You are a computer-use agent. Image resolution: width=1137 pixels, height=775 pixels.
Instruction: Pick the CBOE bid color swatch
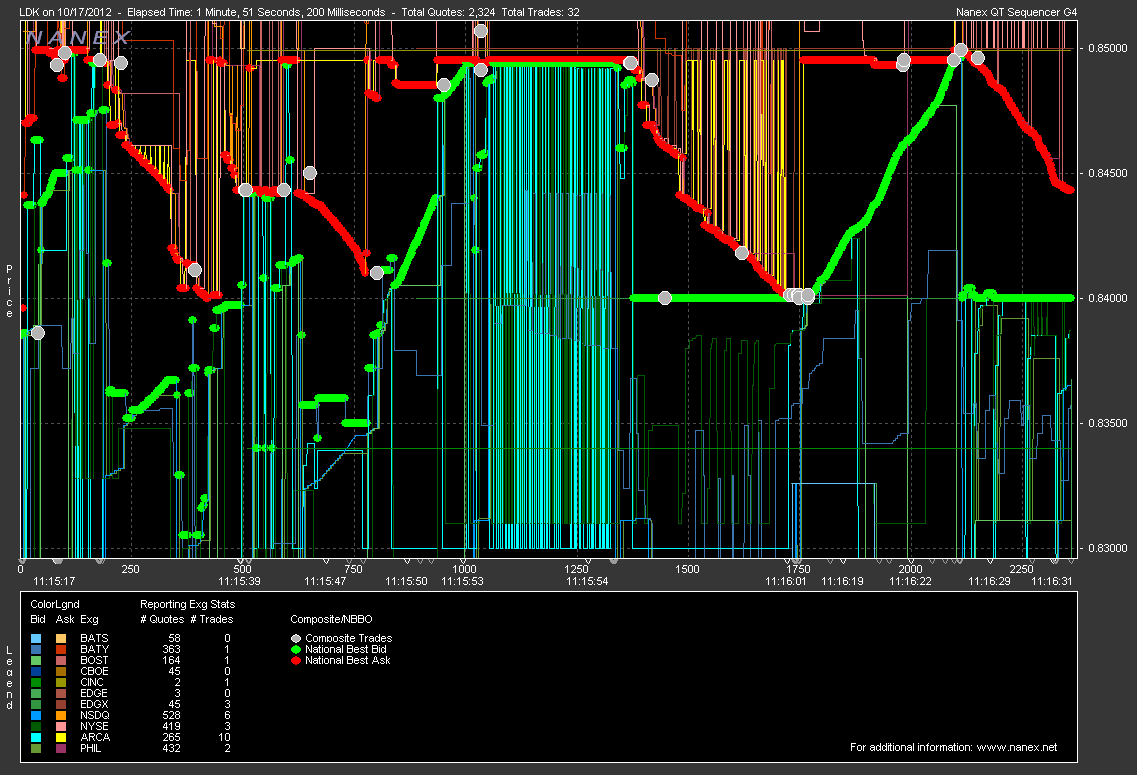[36, 671]
